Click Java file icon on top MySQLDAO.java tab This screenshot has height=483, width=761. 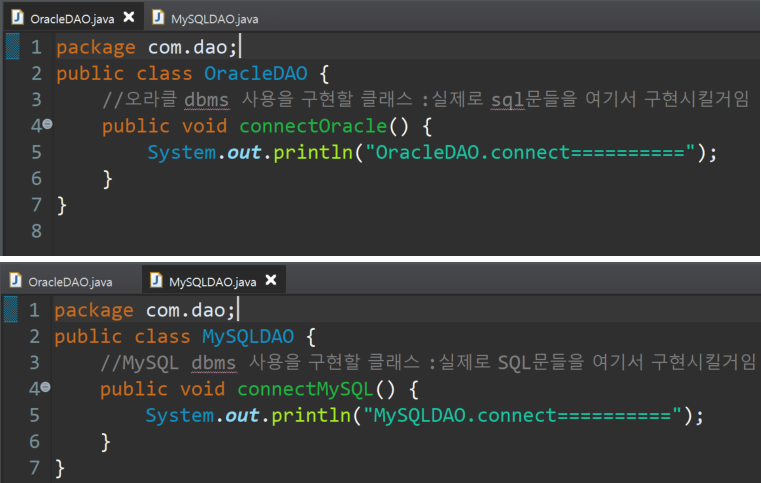point(158,17)
